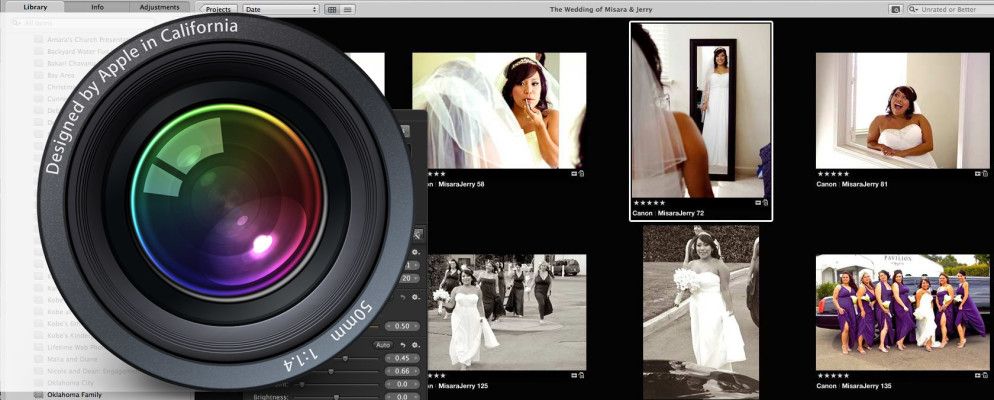Switch to the Library tab
This screenshot has width=994, height=400.
coord(35,8)
